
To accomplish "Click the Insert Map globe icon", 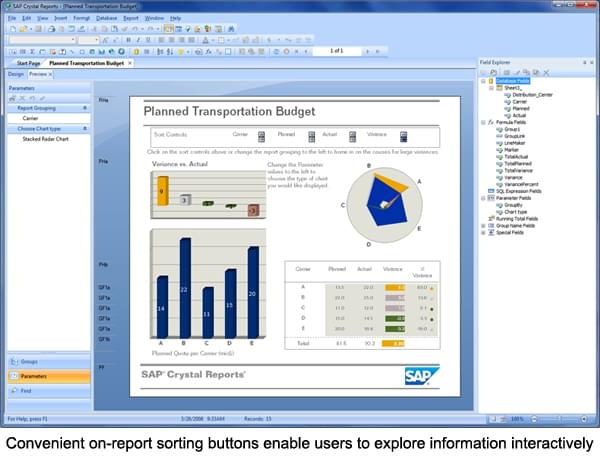I will 111,52.
